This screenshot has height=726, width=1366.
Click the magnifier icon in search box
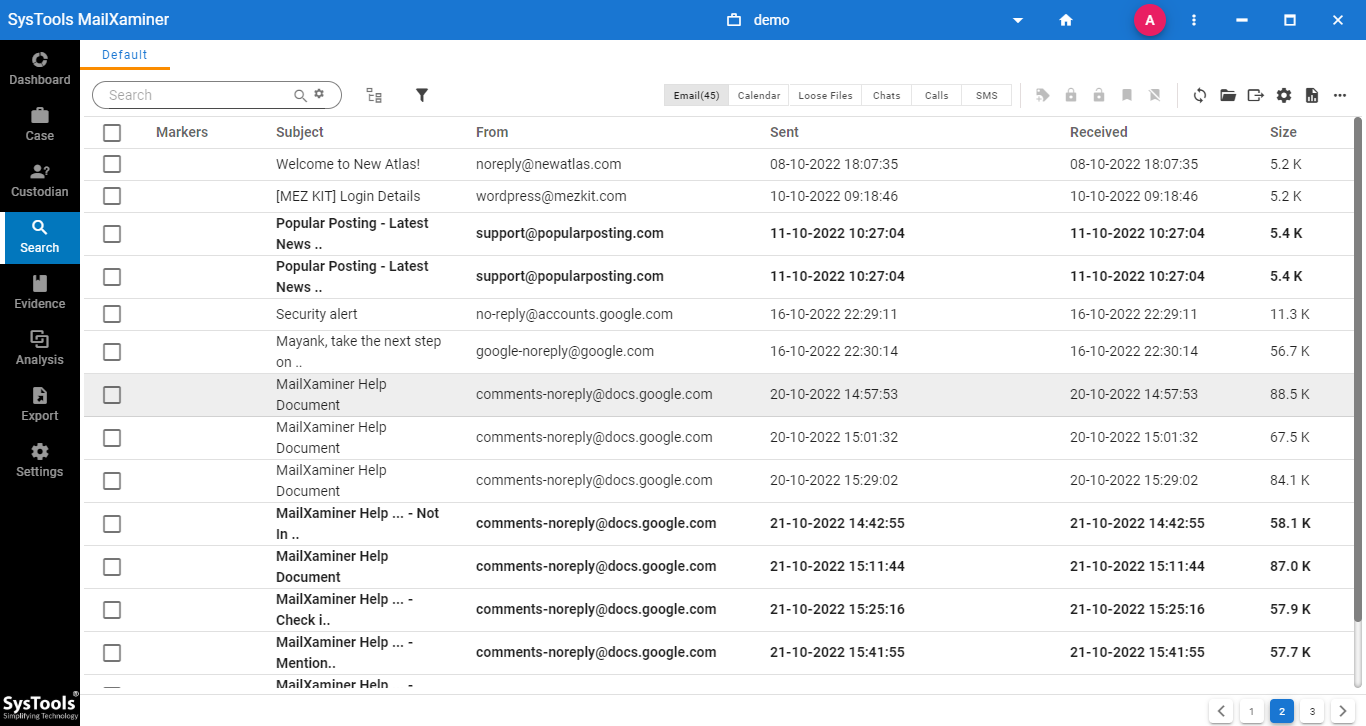[300, 95]
